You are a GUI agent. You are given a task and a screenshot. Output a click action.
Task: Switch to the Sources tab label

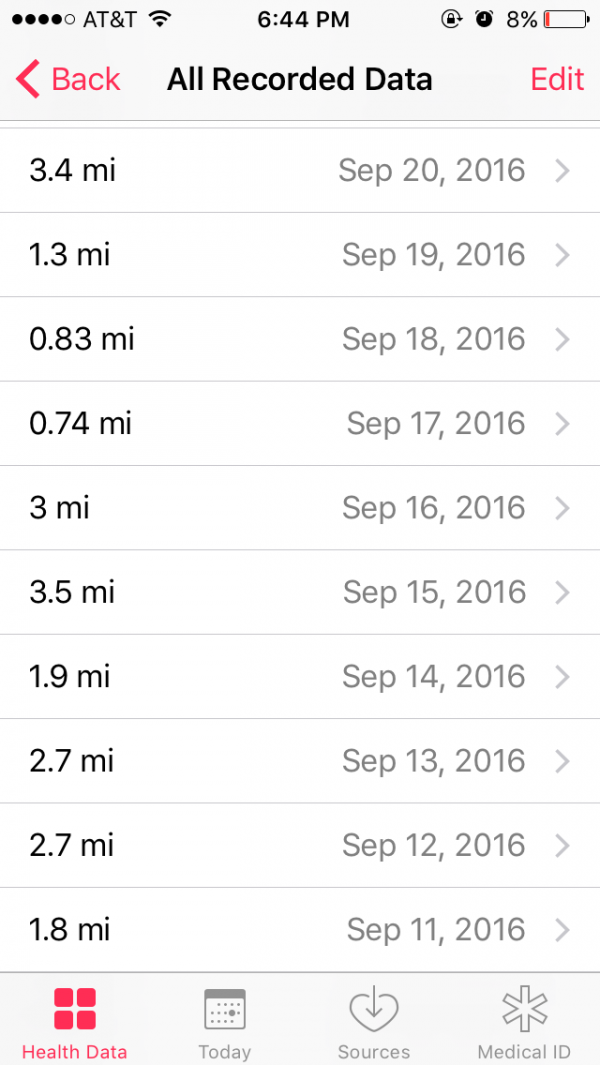pos(374,1052)
